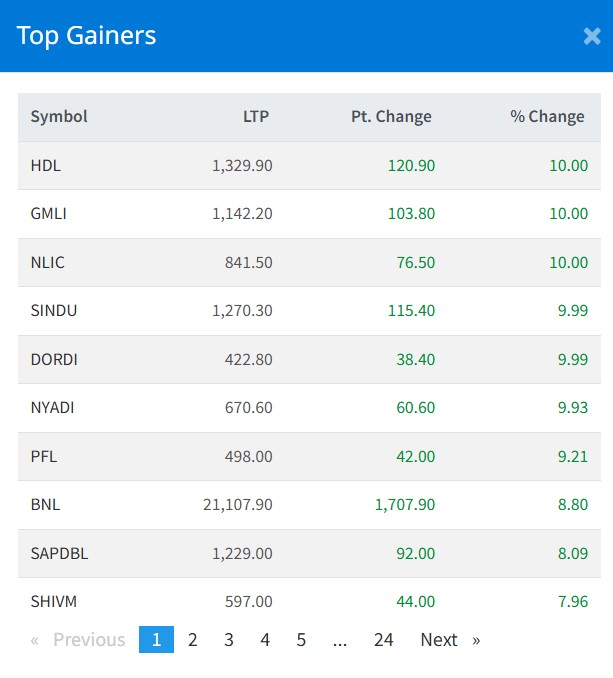Click the Previous page link
This screenshot has width=613, height=678.
click(78, 640)
